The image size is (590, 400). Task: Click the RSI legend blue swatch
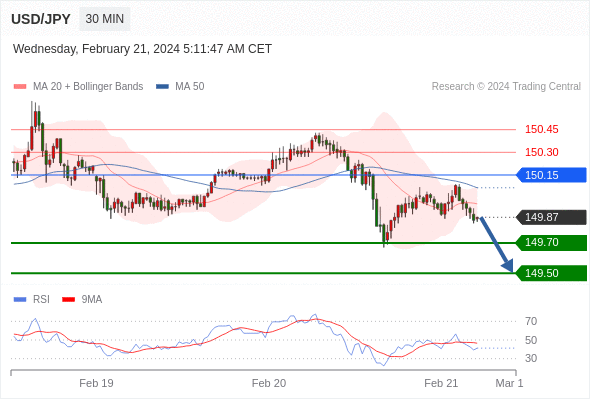pyautogui.click(x=20, y=300)
